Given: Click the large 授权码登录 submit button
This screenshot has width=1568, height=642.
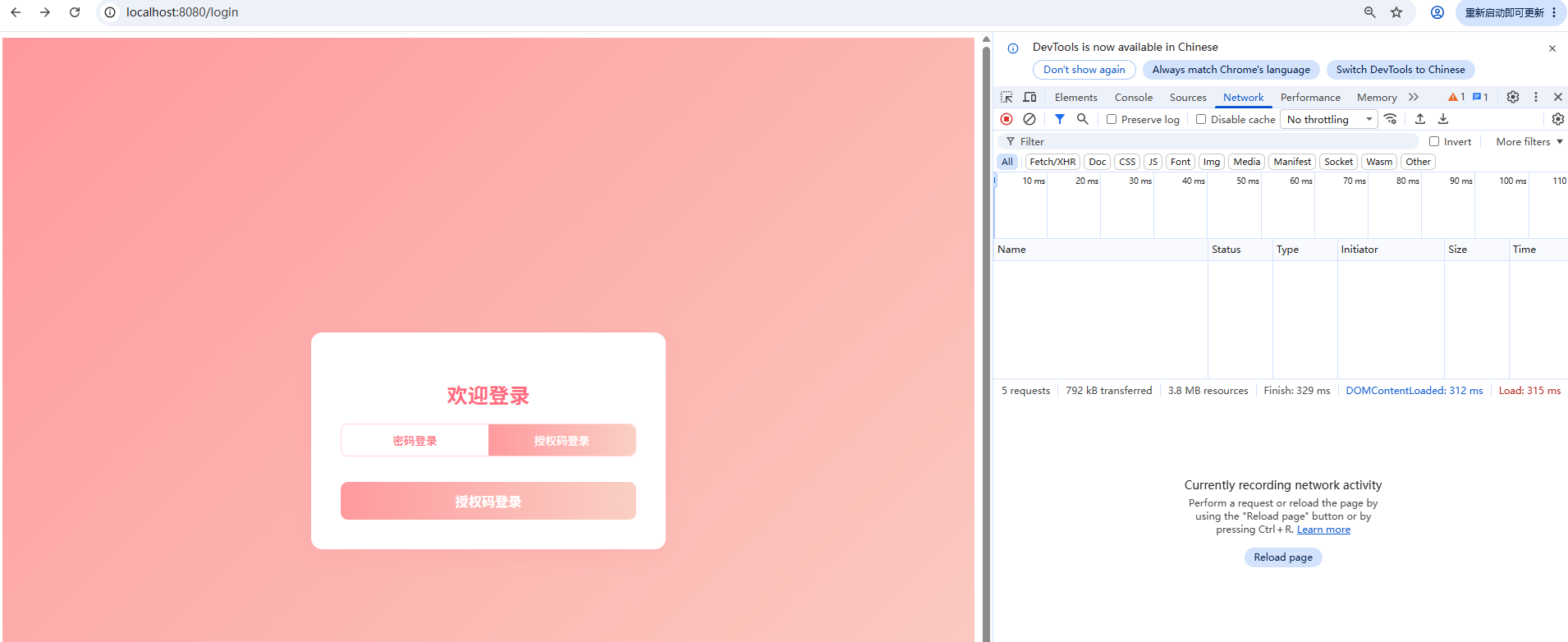Looking at the screenshot, I should point(488,501).
